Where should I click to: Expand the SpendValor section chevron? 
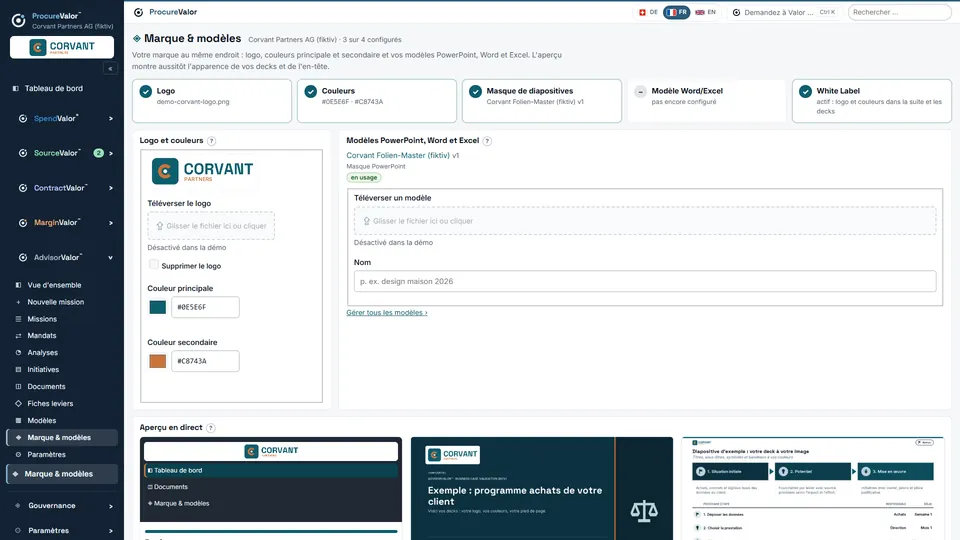pos(111,119)
